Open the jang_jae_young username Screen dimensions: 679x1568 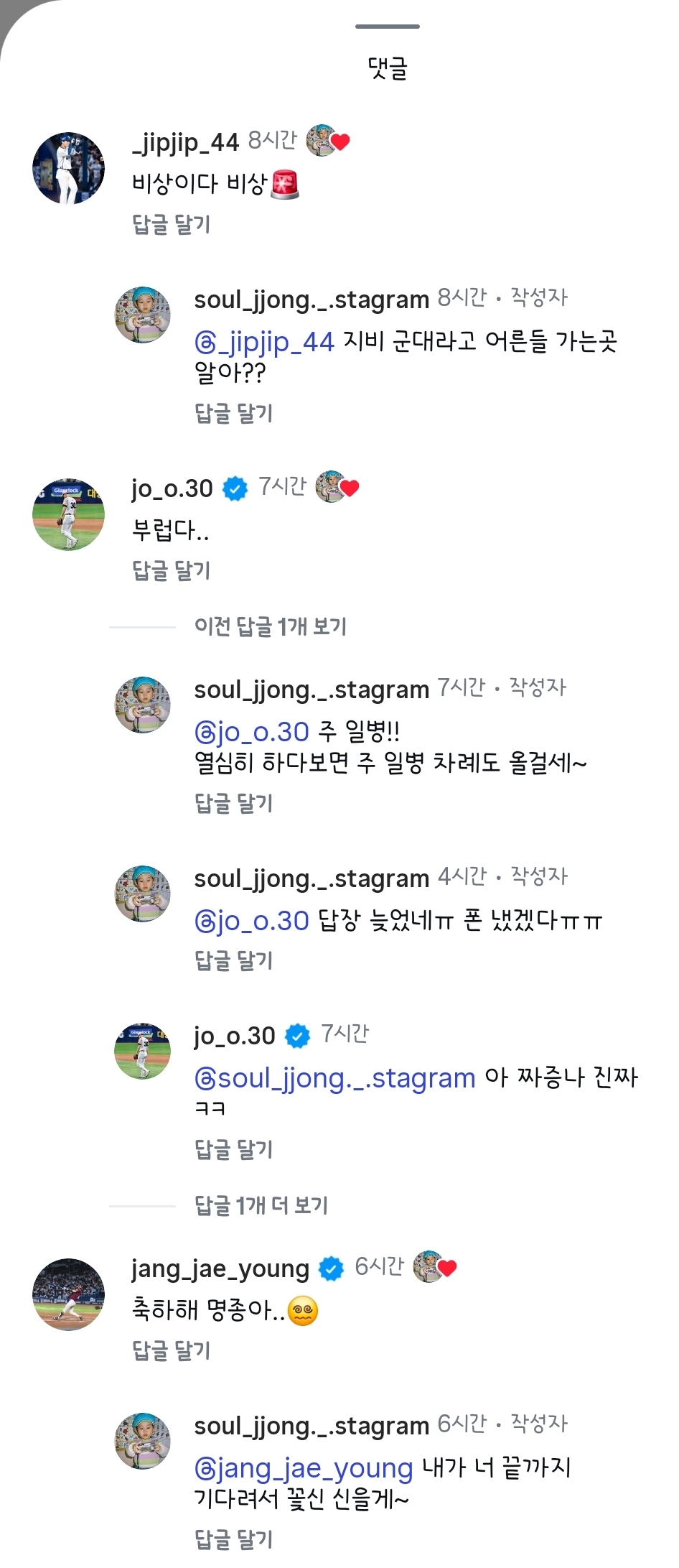coord(220,1269)
